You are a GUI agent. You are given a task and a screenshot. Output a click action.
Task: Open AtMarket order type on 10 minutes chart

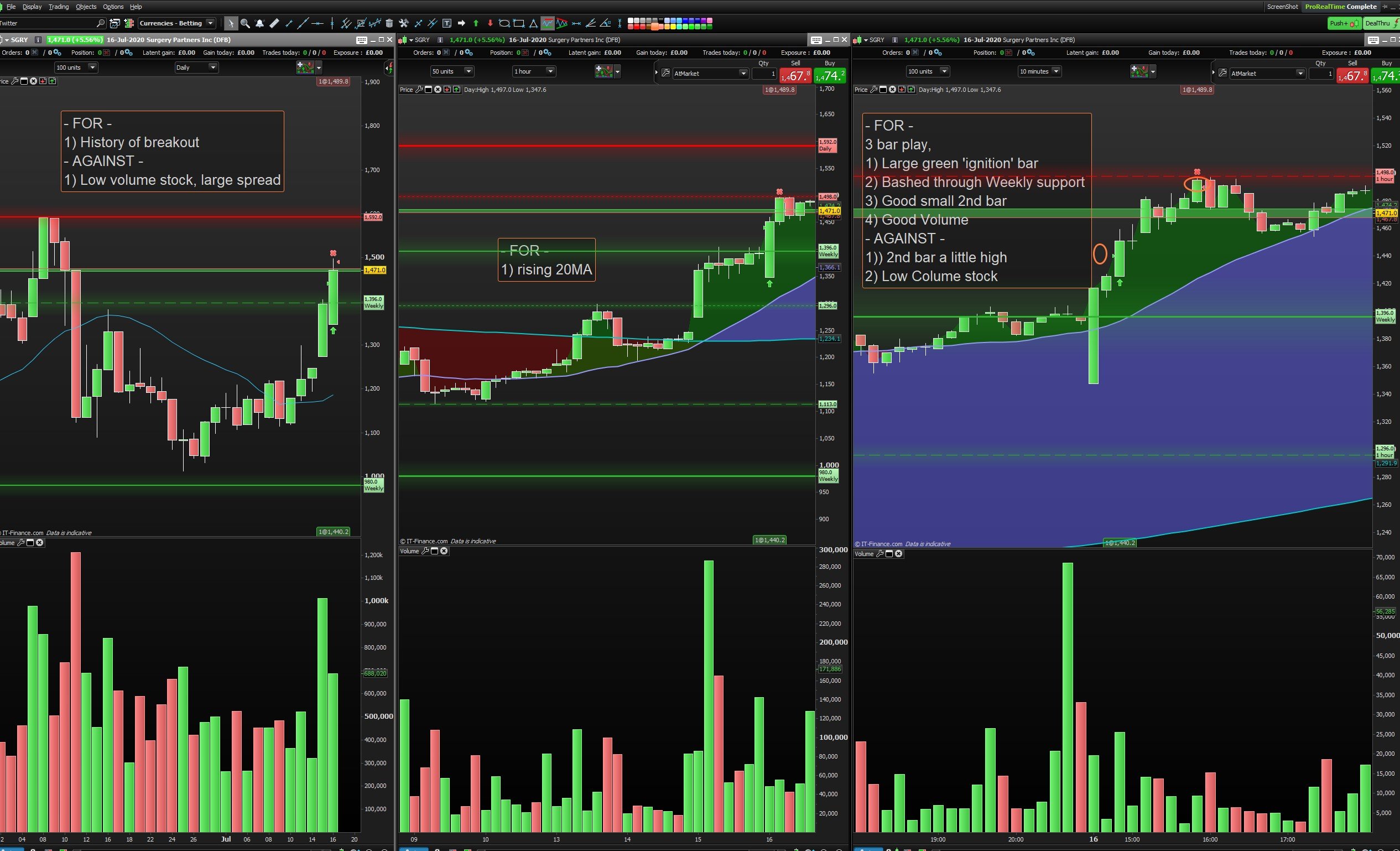[x=1267, y=74]
